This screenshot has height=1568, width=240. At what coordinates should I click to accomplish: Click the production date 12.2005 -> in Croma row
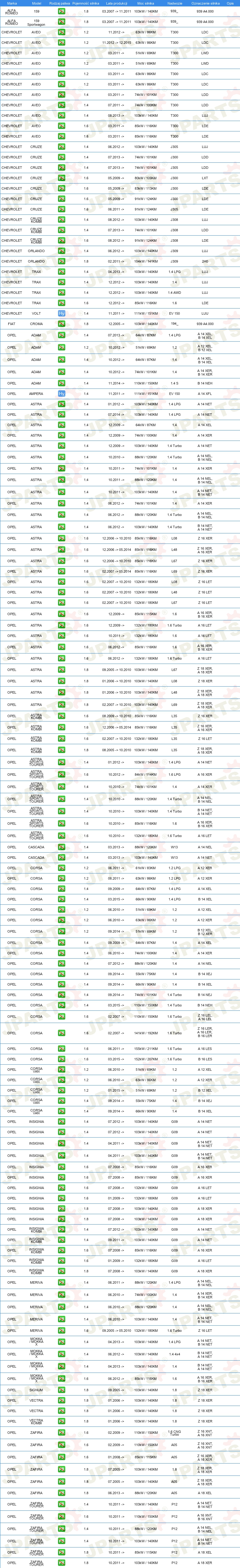(116, 324)
